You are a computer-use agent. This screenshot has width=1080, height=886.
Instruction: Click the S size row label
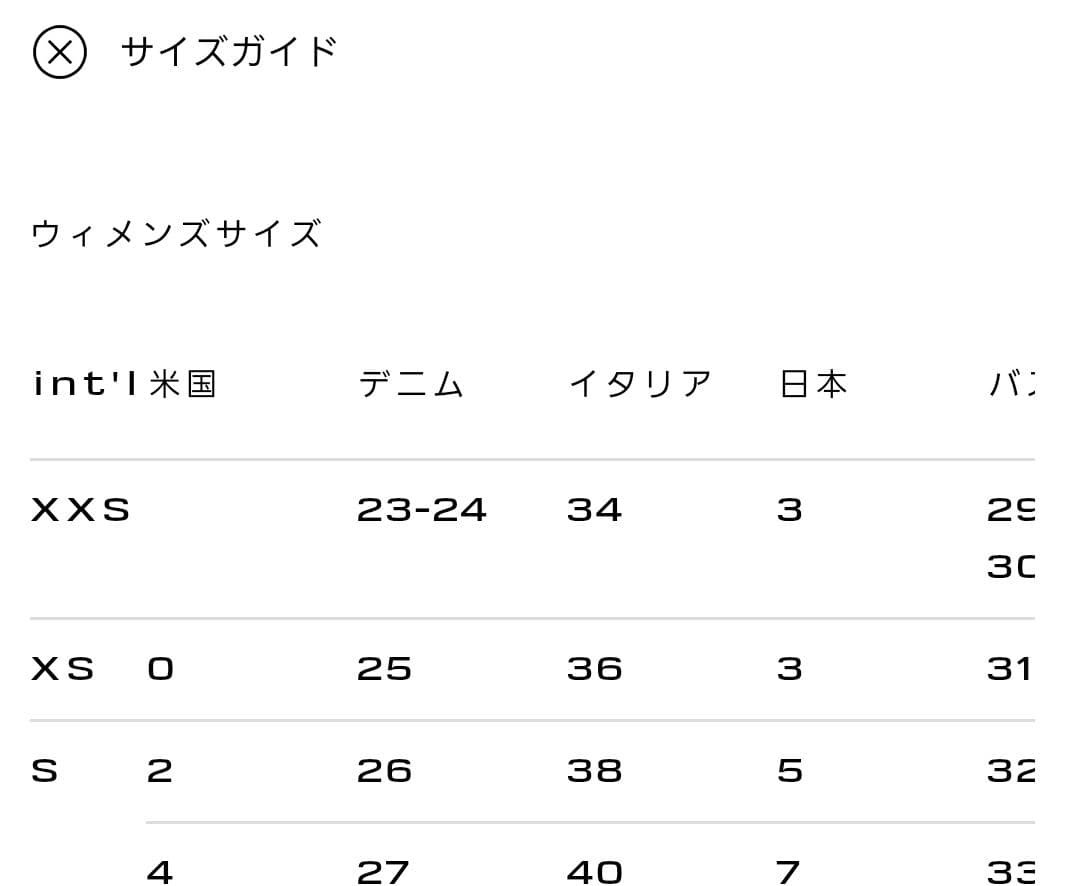tap(45, 771)
